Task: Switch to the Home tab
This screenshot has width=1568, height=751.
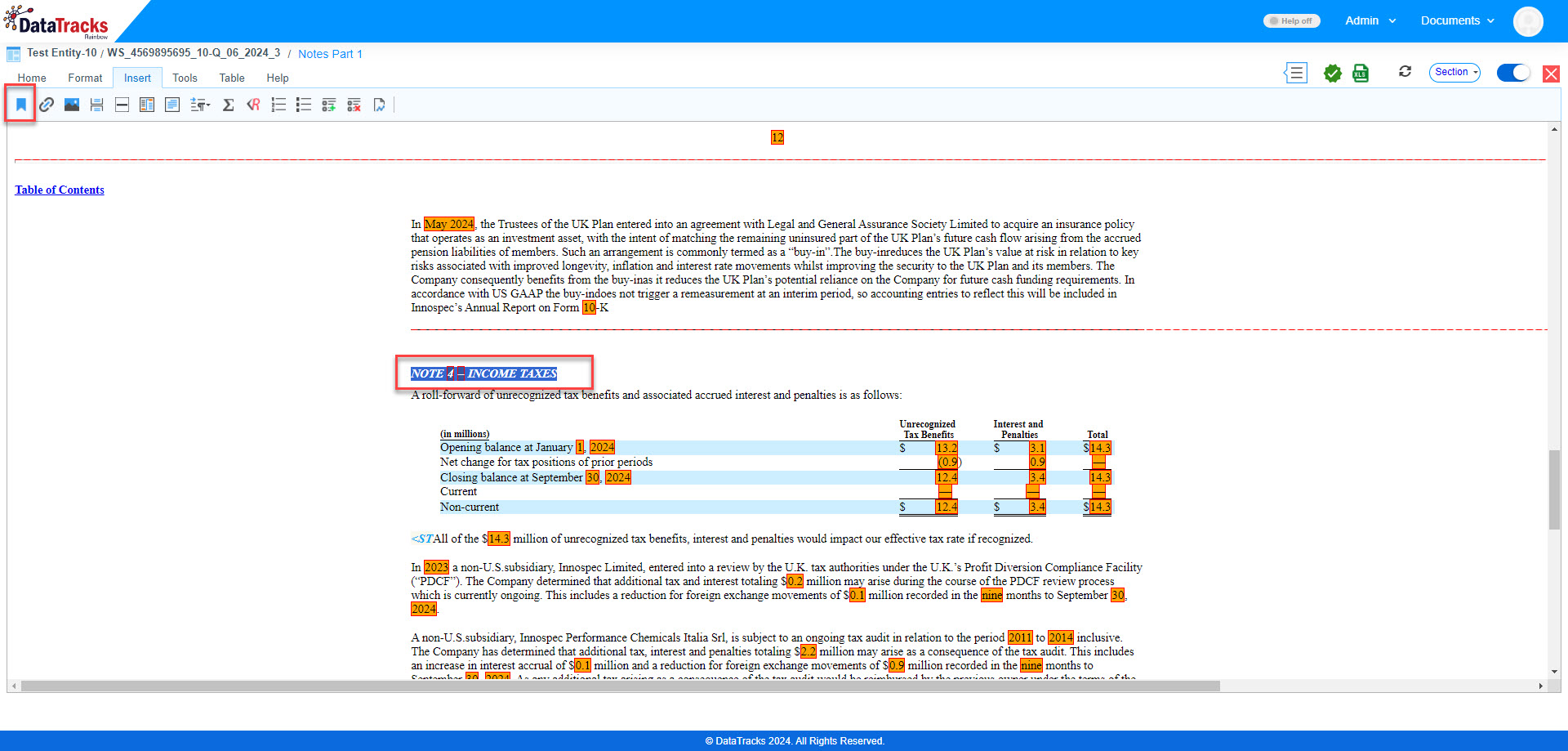Action: click(x=32, y=78)
